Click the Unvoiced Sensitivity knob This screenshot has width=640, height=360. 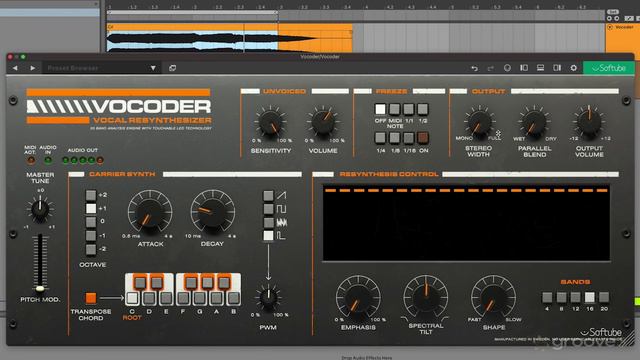pyautogui.click(x=270, y=123)
